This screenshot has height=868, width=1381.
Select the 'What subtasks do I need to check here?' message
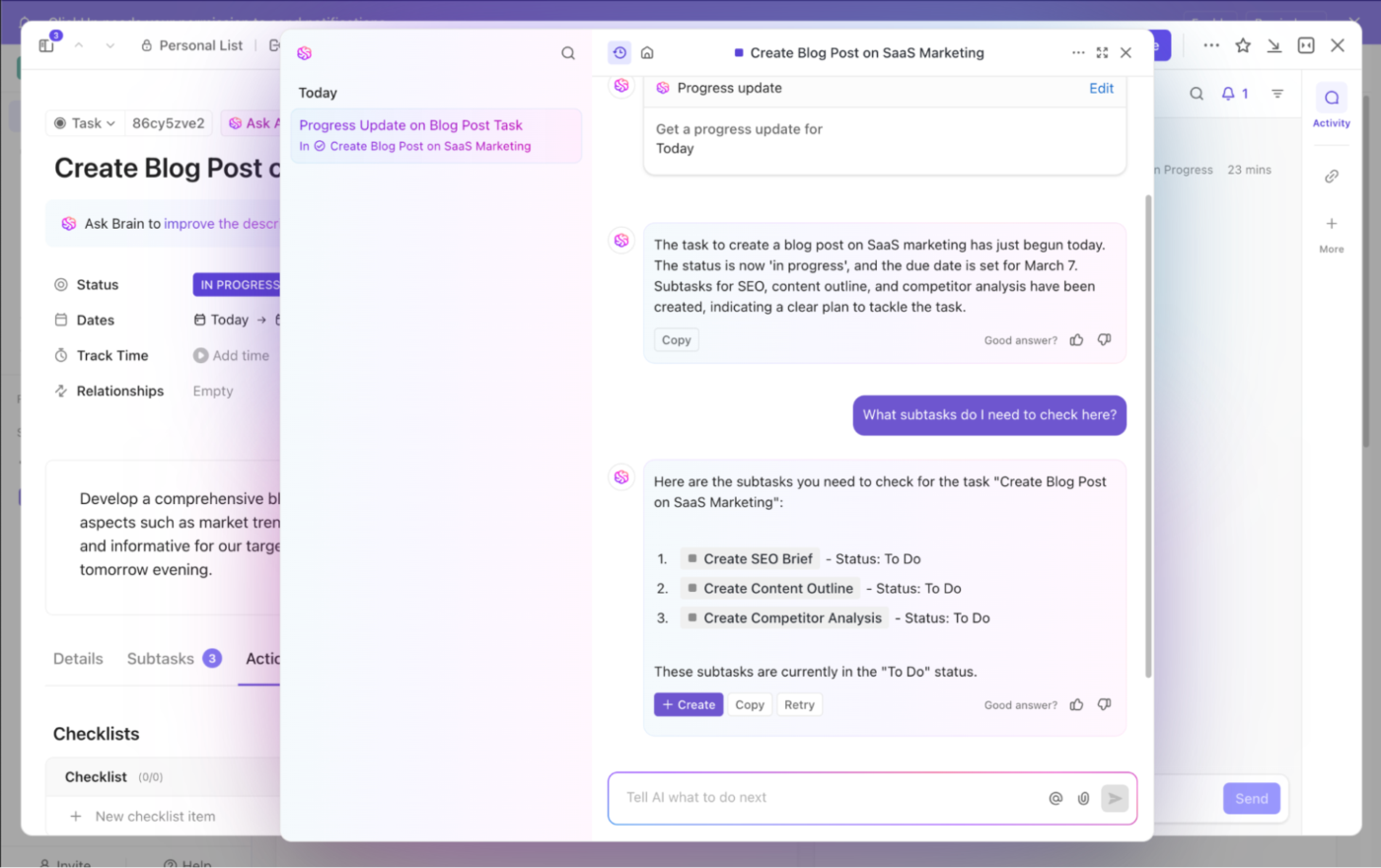989,415
